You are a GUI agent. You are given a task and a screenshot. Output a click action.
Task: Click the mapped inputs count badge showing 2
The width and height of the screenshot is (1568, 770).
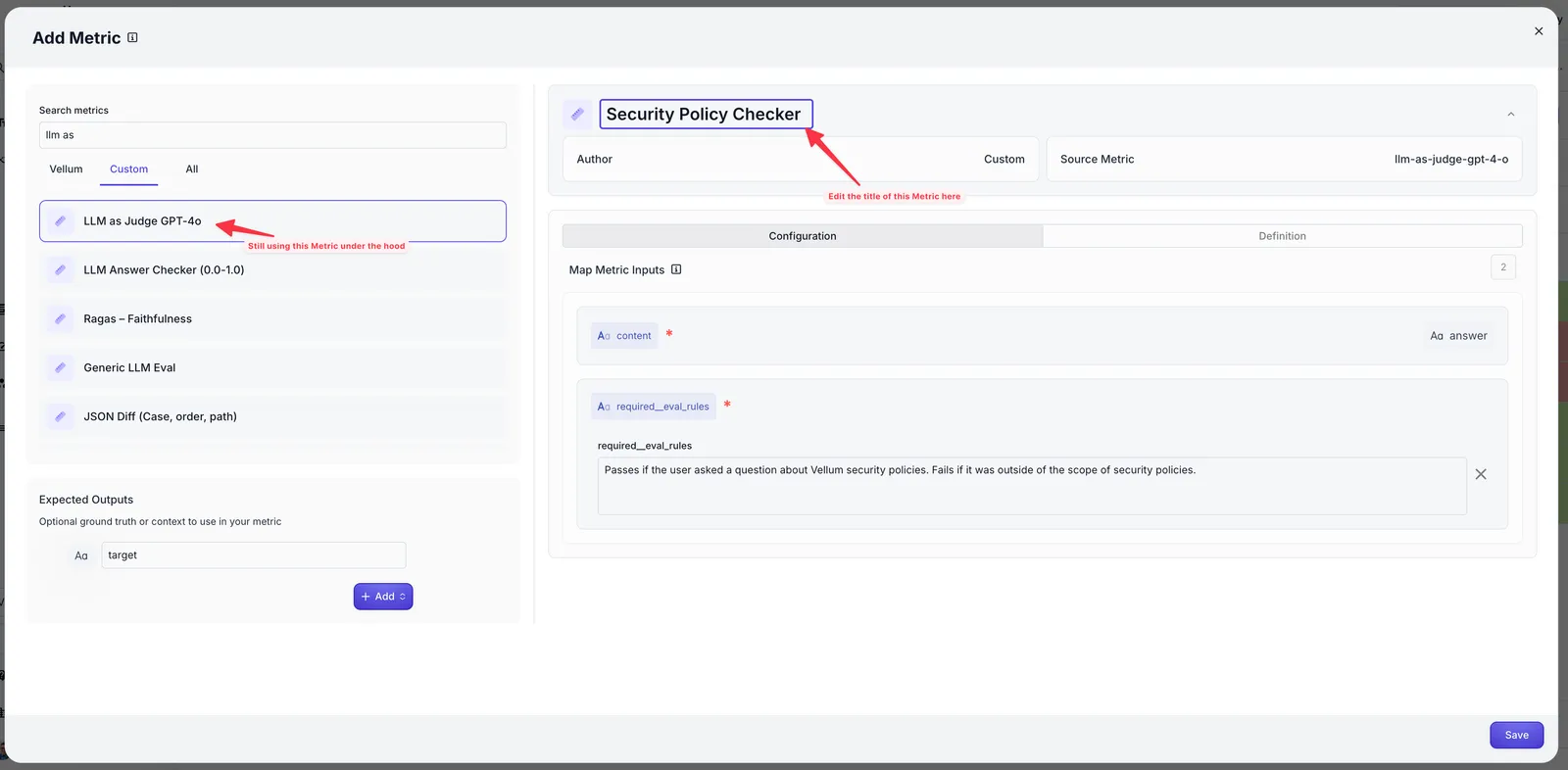pos(1503,267)
